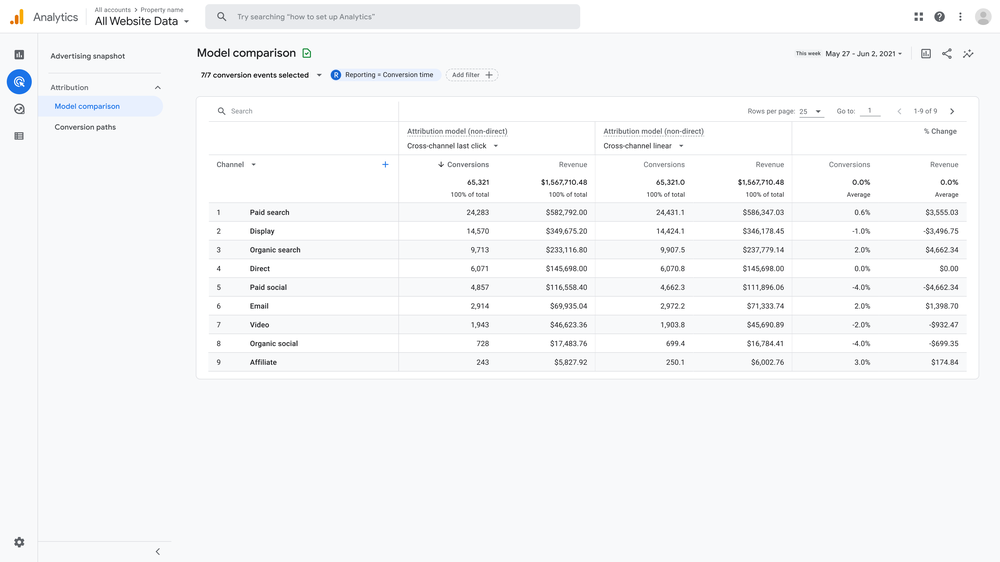Expand the conversion events selected dropdown

click(262, 75)
